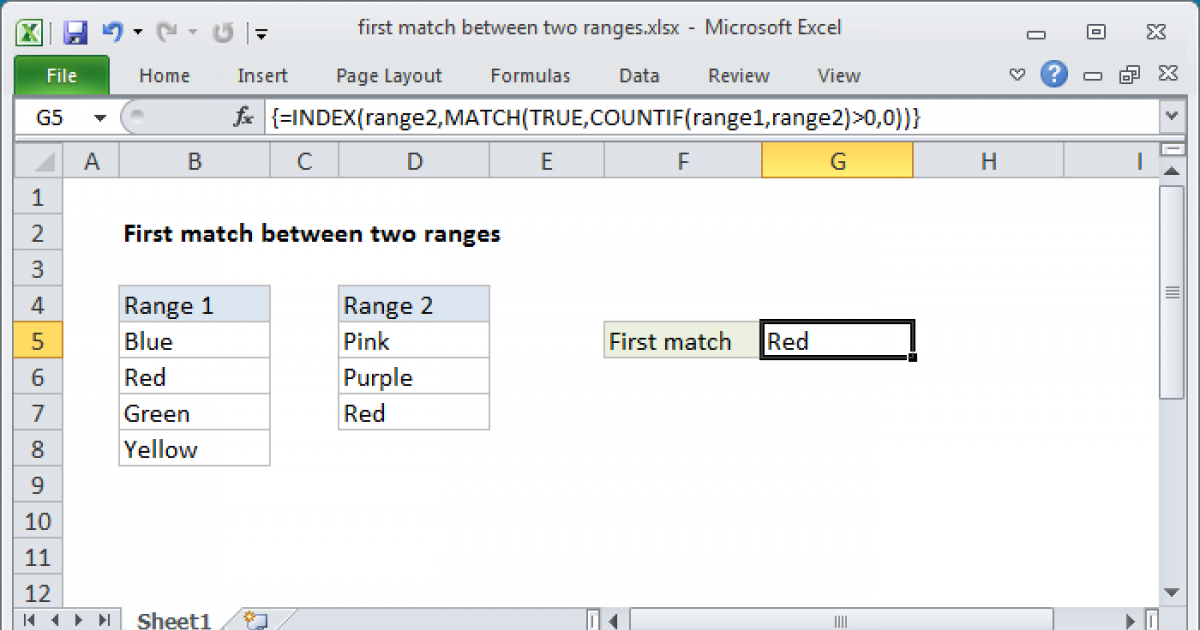The height and width of the screenshot is (630, 1200).
Task: Click the Redo icon
Action: (166, 31)
